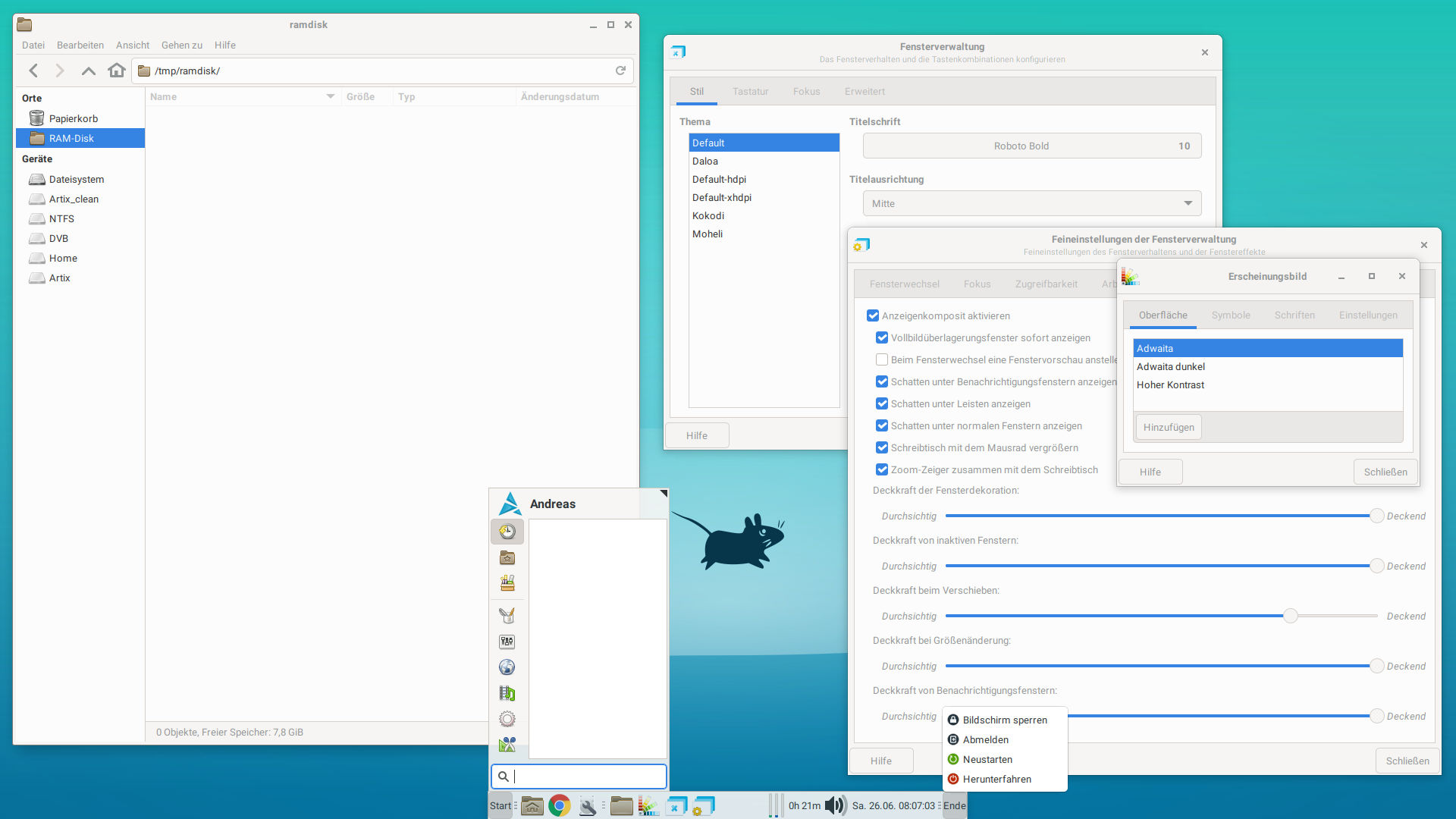Click Hinzufügen in Erscheinungsbild
Image resolution: width=1456 pixels, height=819 pixels.
point(1169,427)
